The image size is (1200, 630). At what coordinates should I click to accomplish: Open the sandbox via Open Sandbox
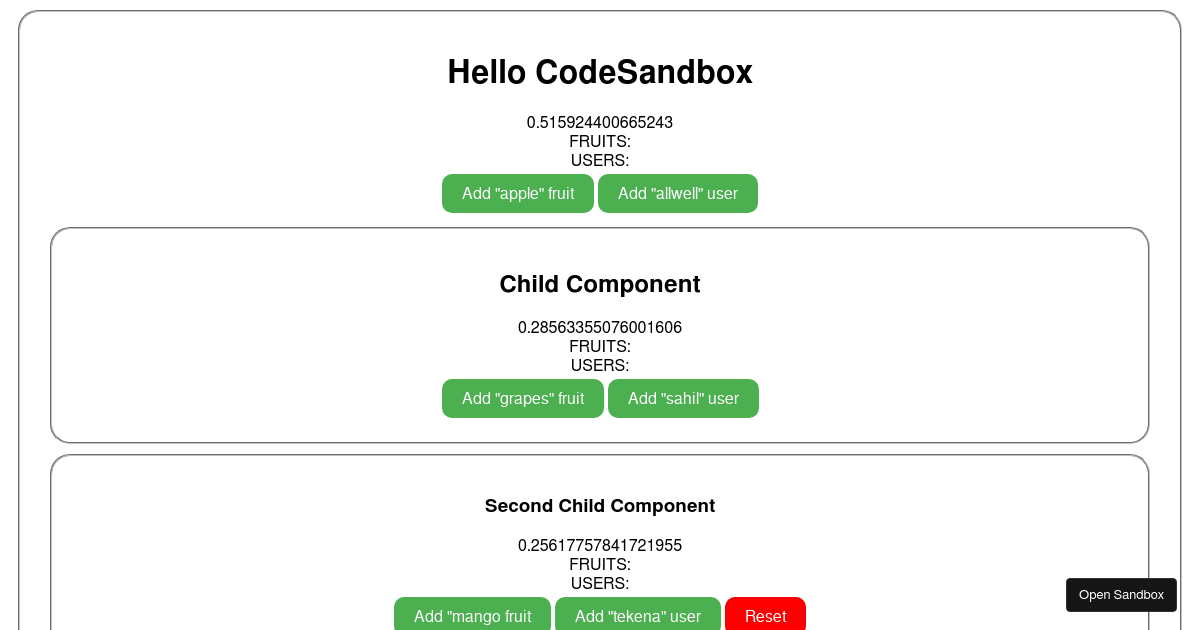pos(1121,595)
